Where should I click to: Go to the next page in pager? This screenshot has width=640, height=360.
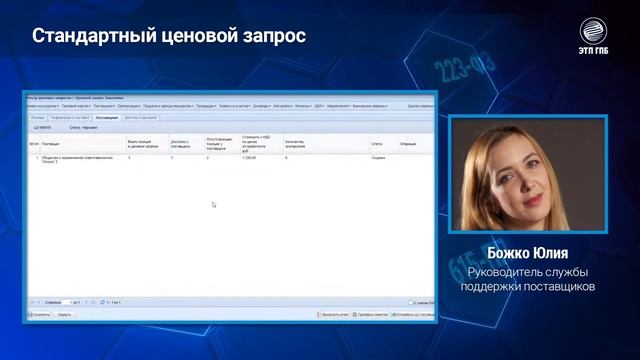click(x=86, y=302)
